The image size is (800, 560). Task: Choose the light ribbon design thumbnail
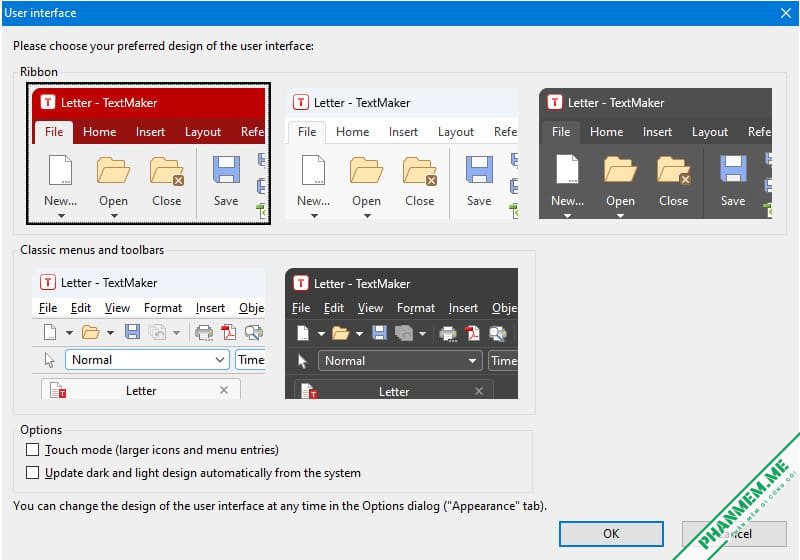click(402, 154)
